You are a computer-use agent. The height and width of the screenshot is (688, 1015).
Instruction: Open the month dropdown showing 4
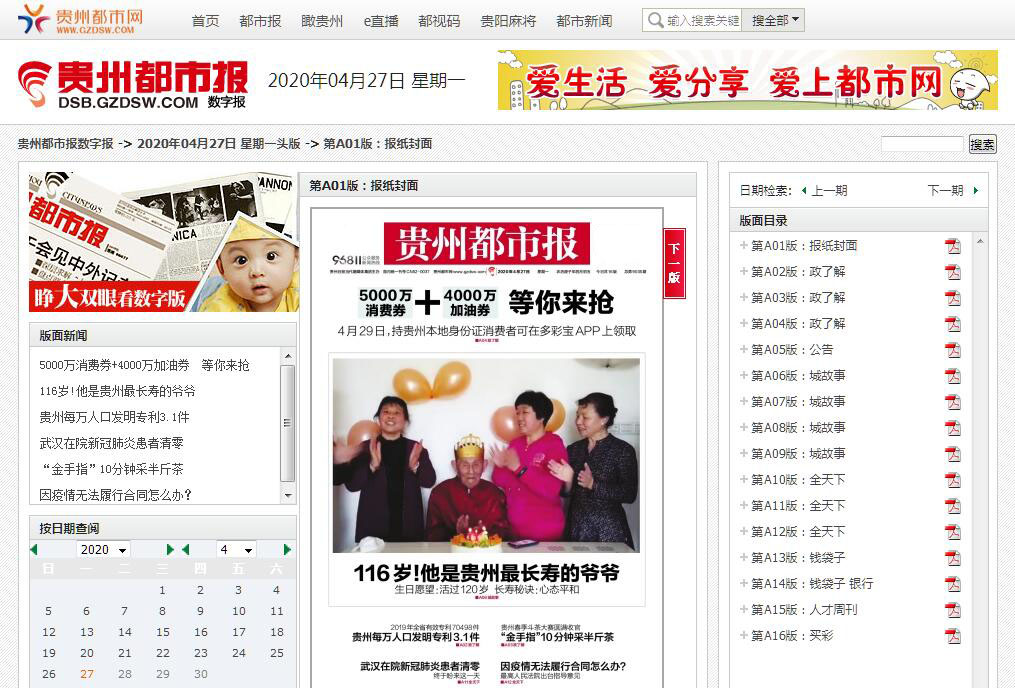tap(236, 550)
